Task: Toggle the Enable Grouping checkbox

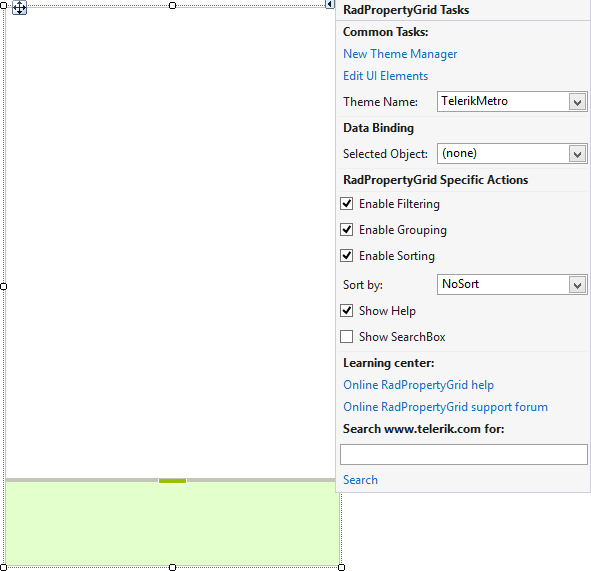Action: pyautogui.click(x=346, y=230)
